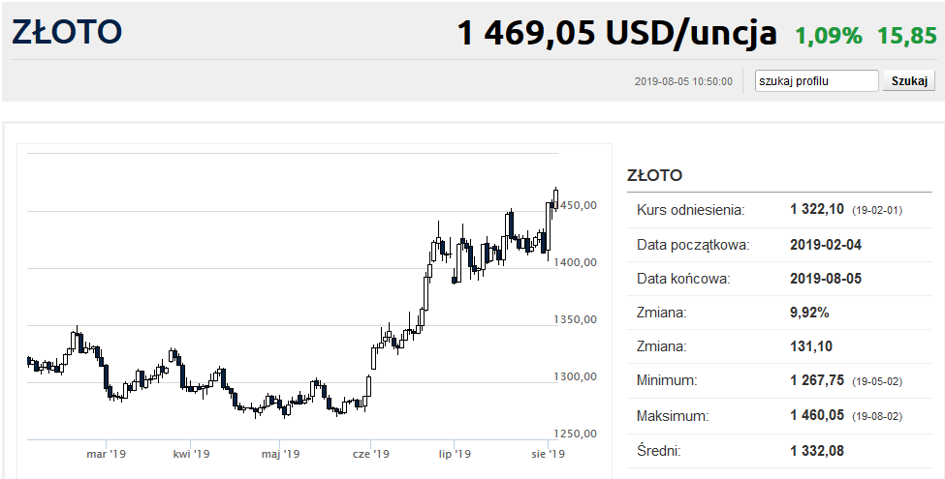The width and height of the screenshot is (945, 479).
Task: Click the cze '19 axis label
Action: click(371, 454)
